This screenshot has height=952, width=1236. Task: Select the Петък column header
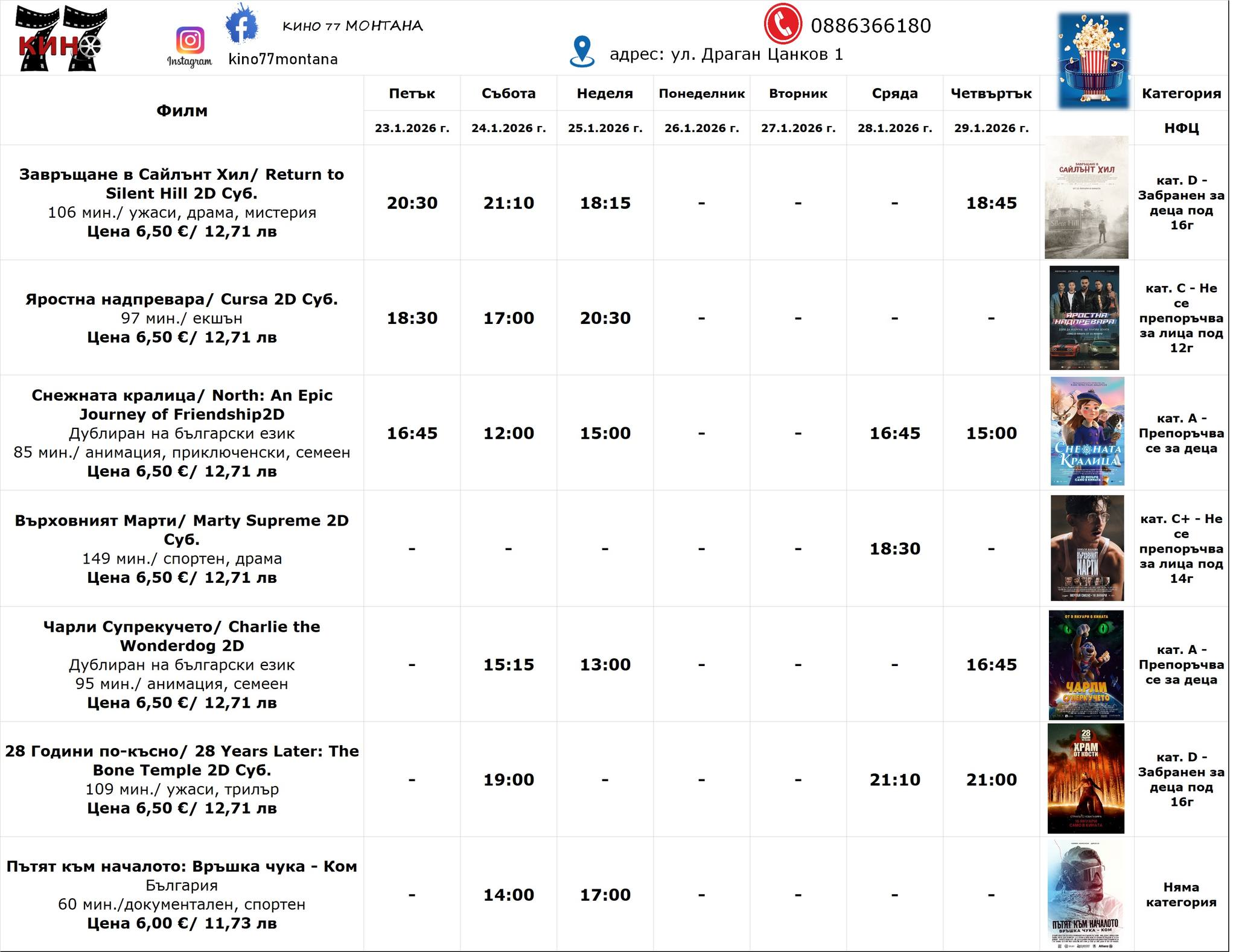412,94
